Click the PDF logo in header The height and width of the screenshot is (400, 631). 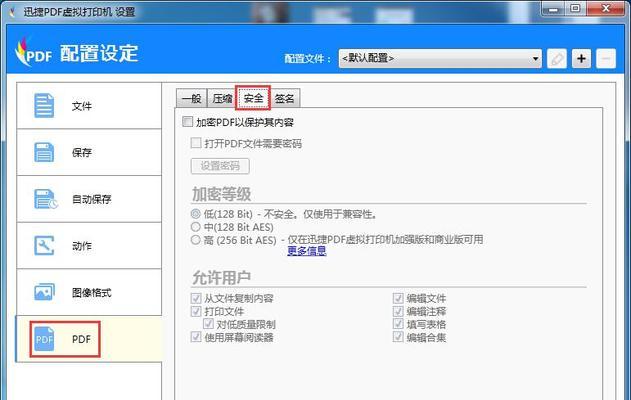click(x=33, y=52)
